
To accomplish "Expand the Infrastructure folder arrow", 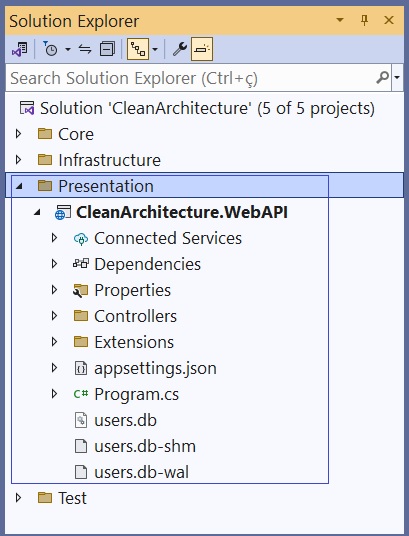I will tap(19, 160).
